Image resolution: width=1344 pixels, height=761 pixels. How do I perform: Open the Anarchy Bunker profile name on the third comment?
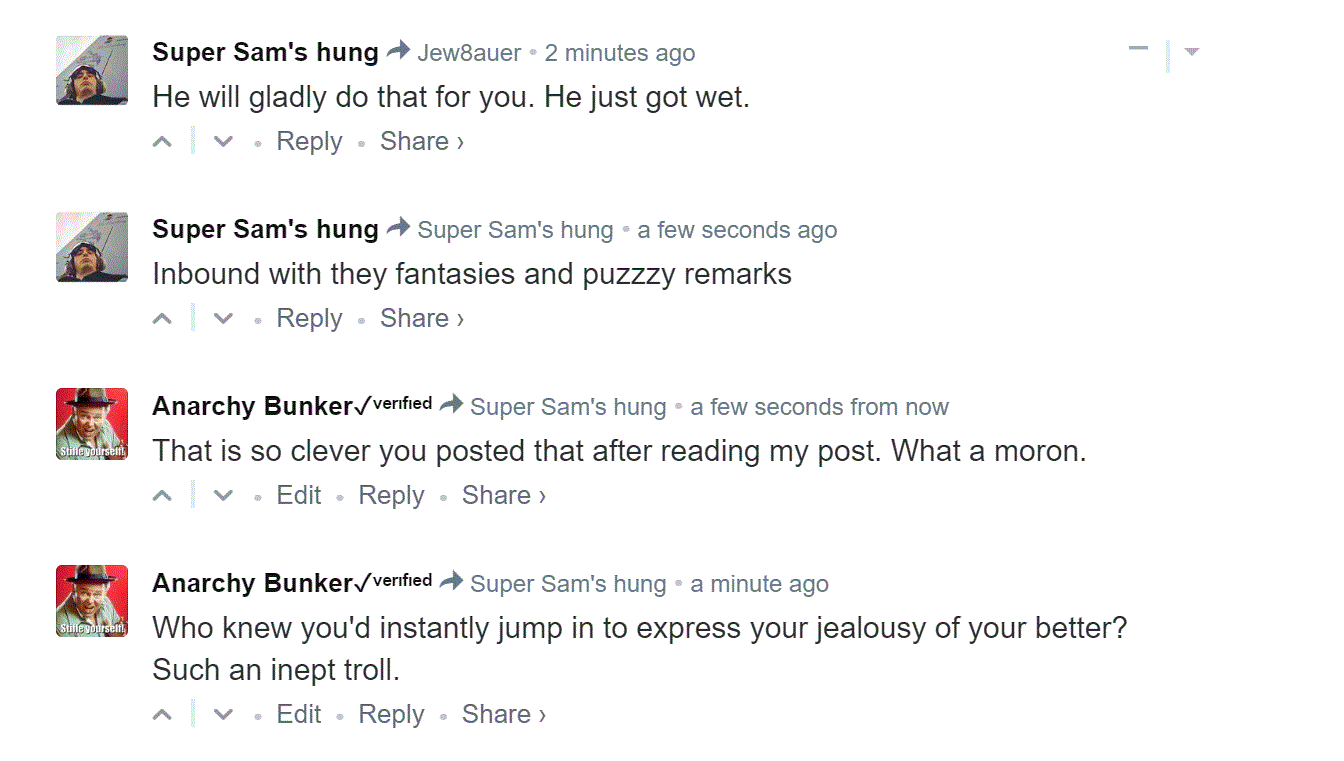click(253, 407)
